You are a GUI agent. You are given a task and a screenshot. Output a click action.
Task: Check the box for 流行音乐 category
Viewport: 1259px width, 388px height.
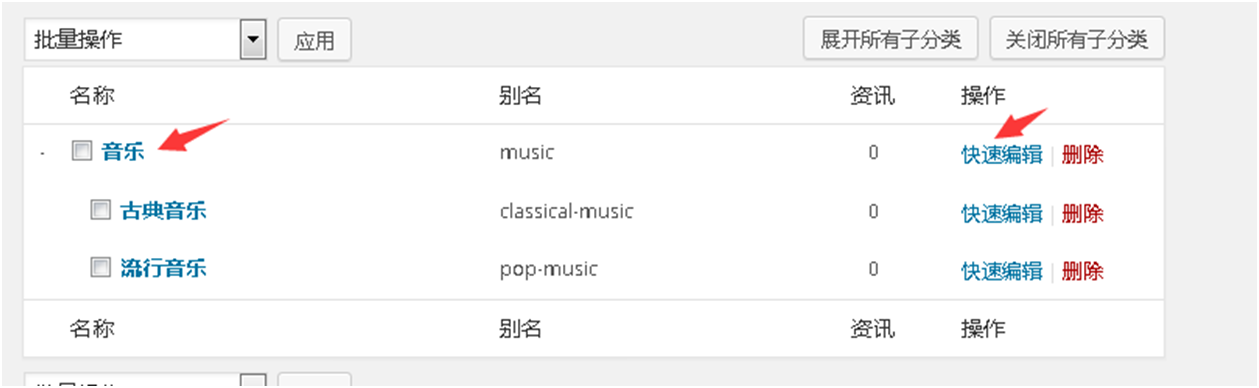(100, 268)
